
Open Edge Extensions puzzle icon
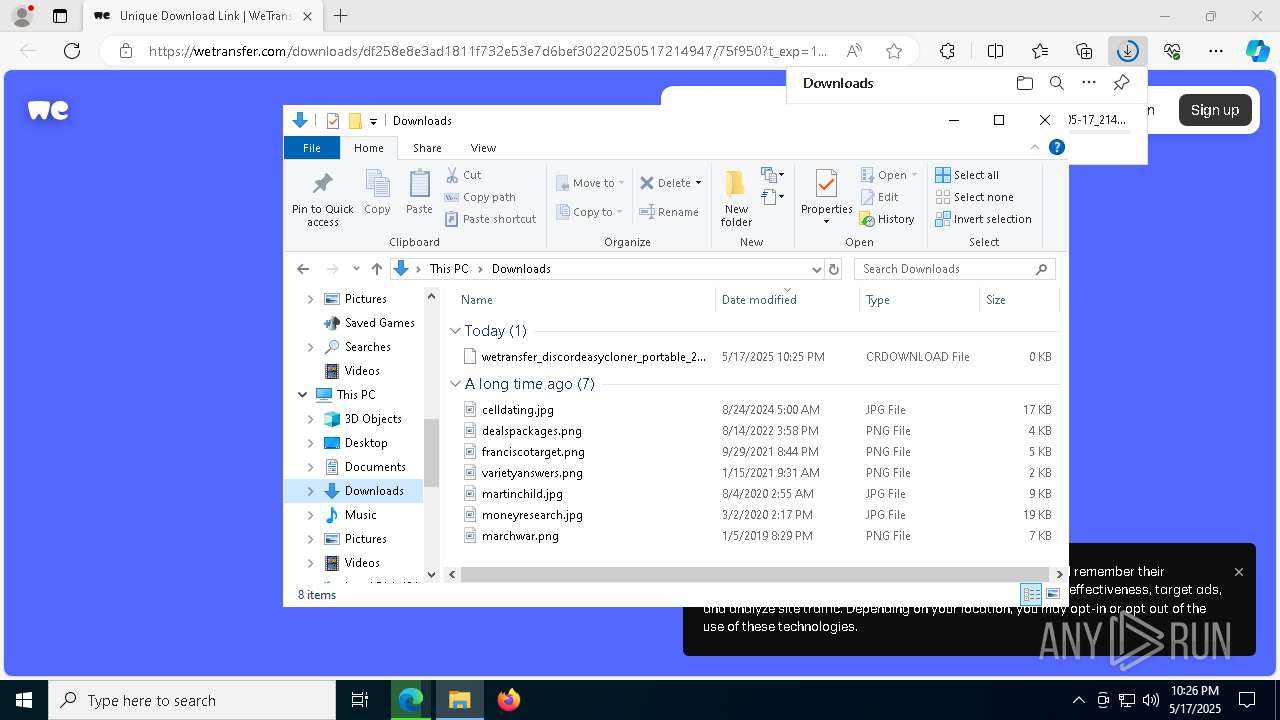(x=947, y=51)
